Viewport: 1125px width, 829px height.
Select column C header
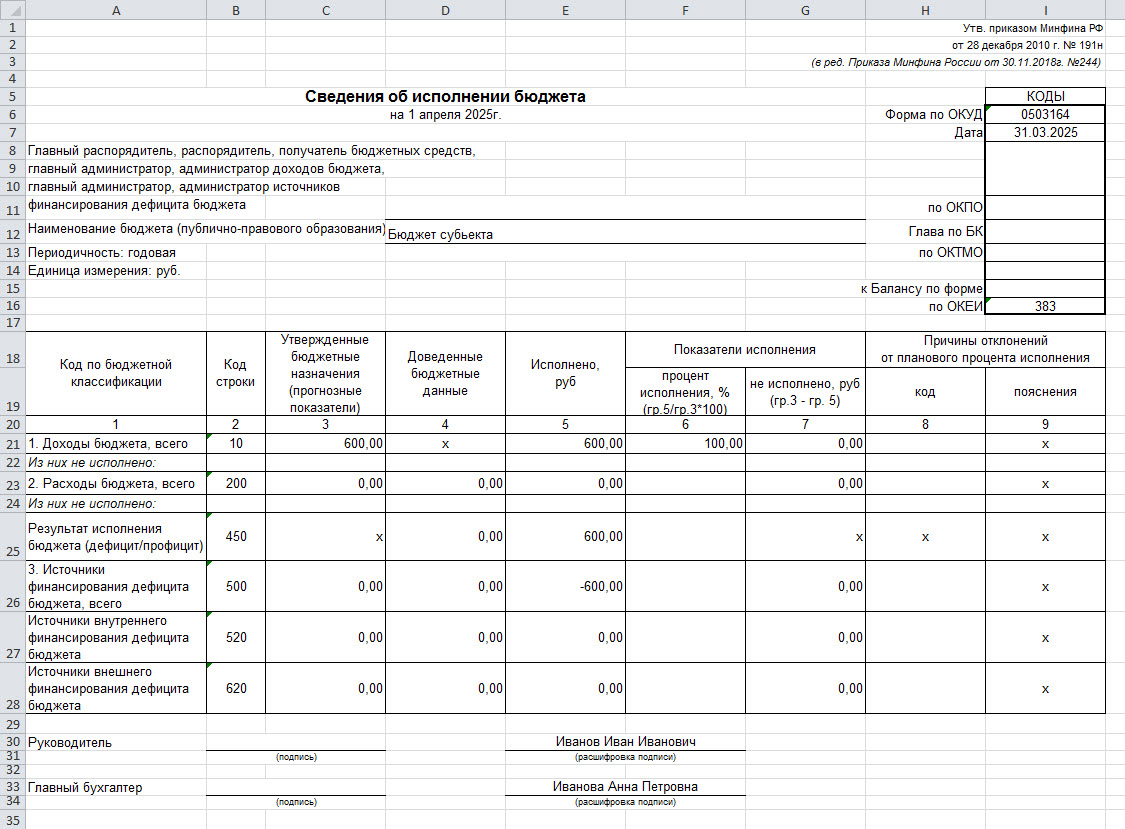326,10
